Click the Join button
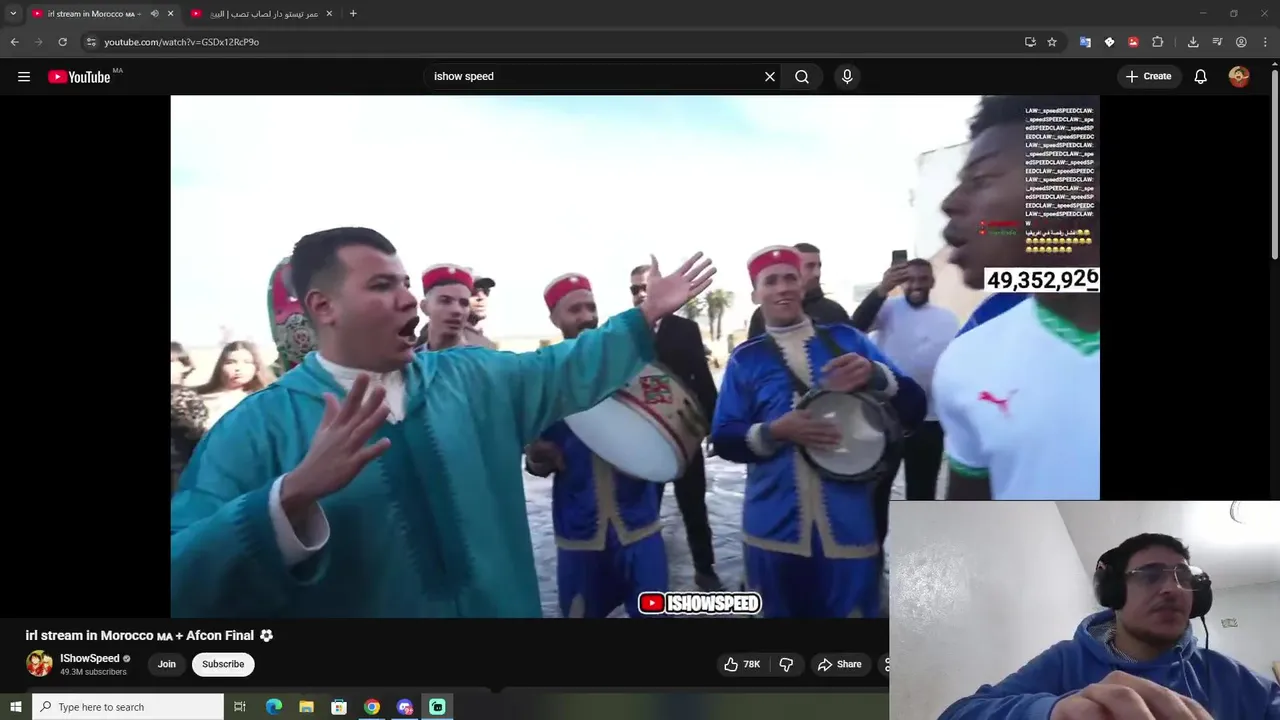Image resolution: width=1280 pixels, height=720 pixels. pos(167,664)
